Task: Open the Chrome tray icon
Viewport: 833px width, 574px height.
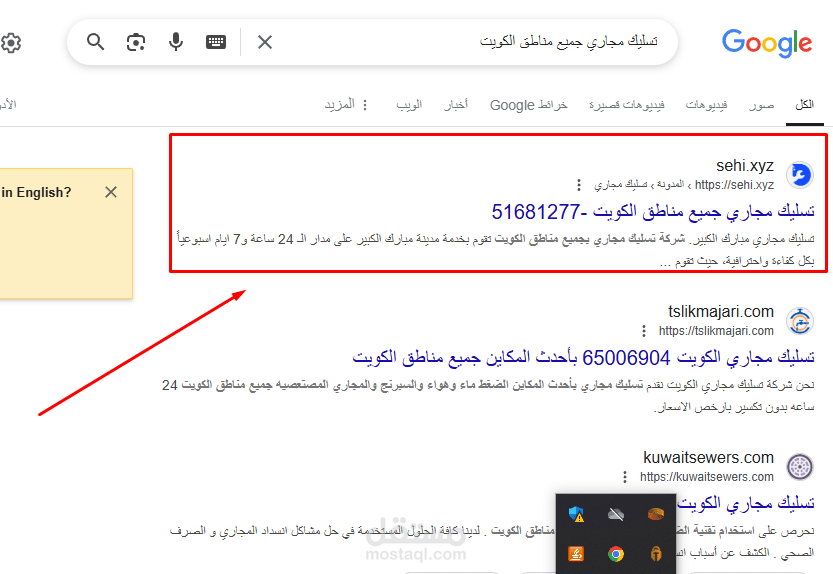Action: 616,554
